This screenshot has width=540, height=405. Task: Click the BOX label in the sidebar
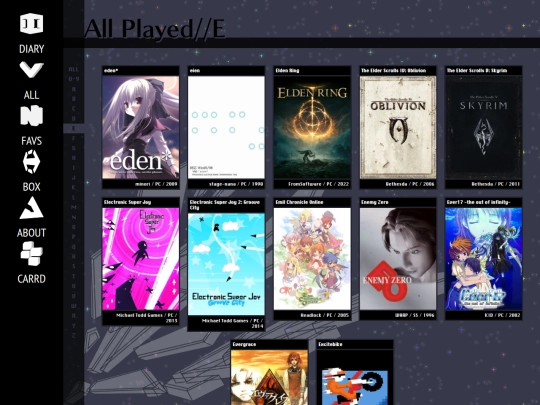31,187
